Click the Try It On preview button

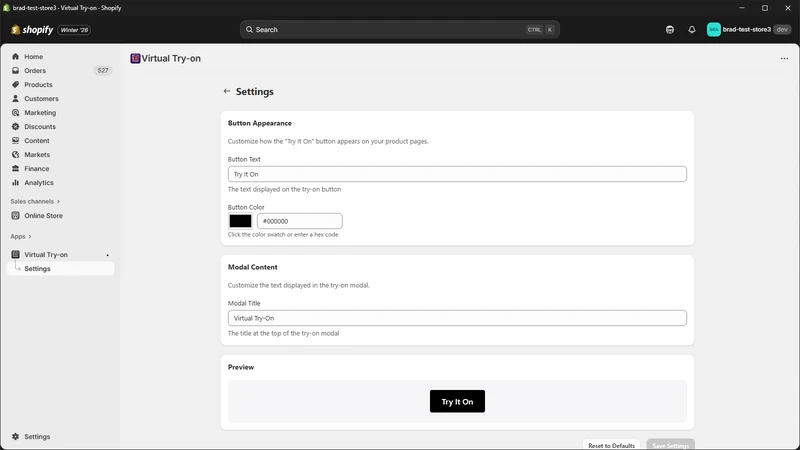(457, 402)
